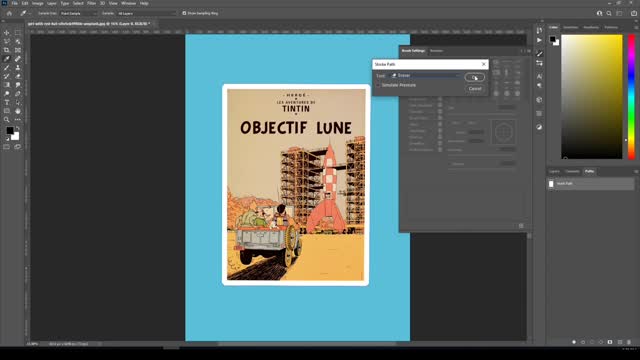Click the Add mask icon in Paths panel

(x=610, y=342)
